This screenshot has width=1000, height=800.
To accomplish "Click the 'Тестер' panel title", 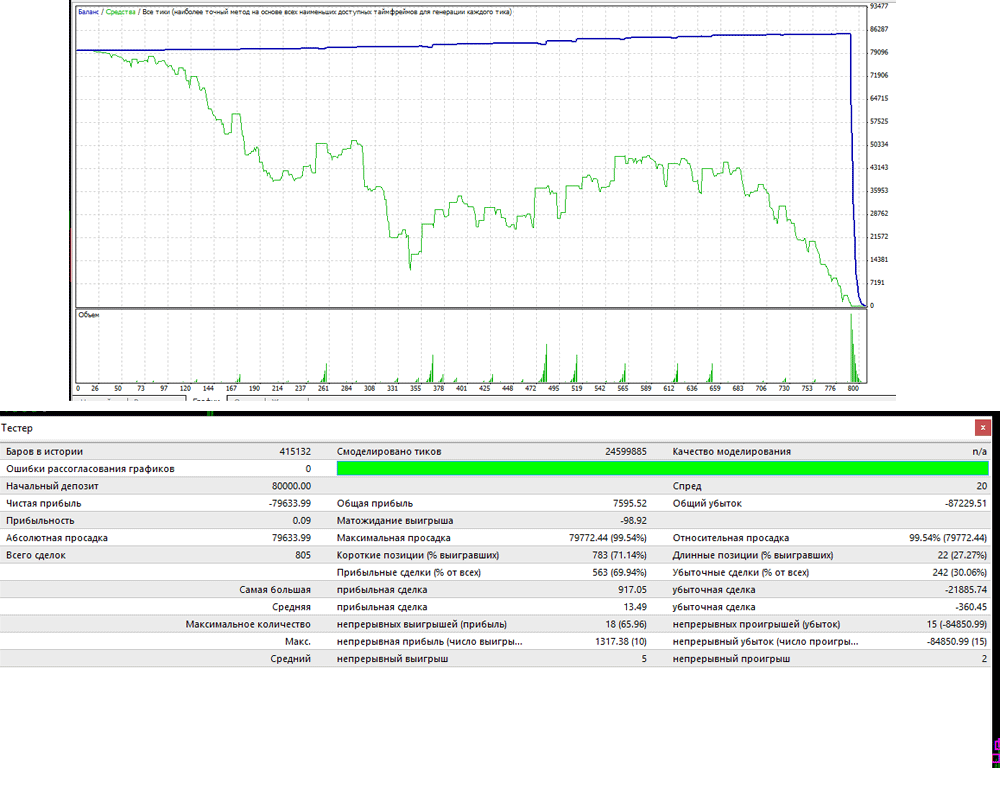I will click(x=17, y=428).
